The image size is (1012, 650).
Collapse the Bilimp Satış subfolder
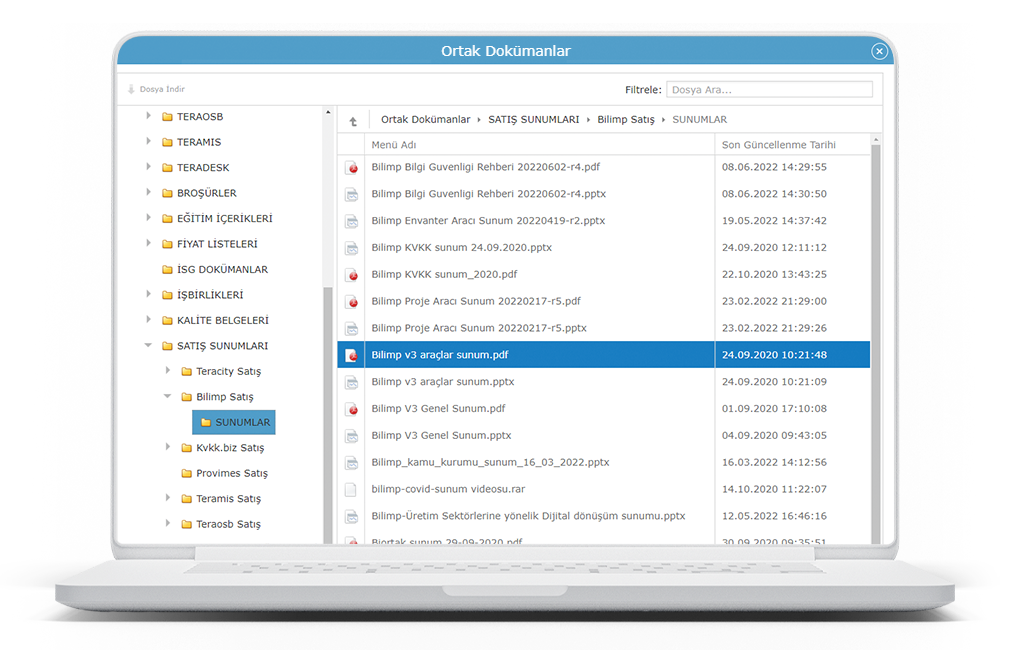(168, 396)
